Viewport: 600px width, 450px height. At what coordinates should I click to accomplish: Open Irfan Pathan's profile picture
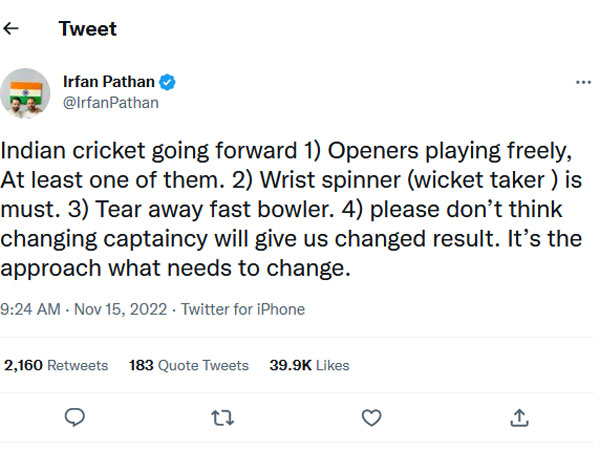[26, 93]
